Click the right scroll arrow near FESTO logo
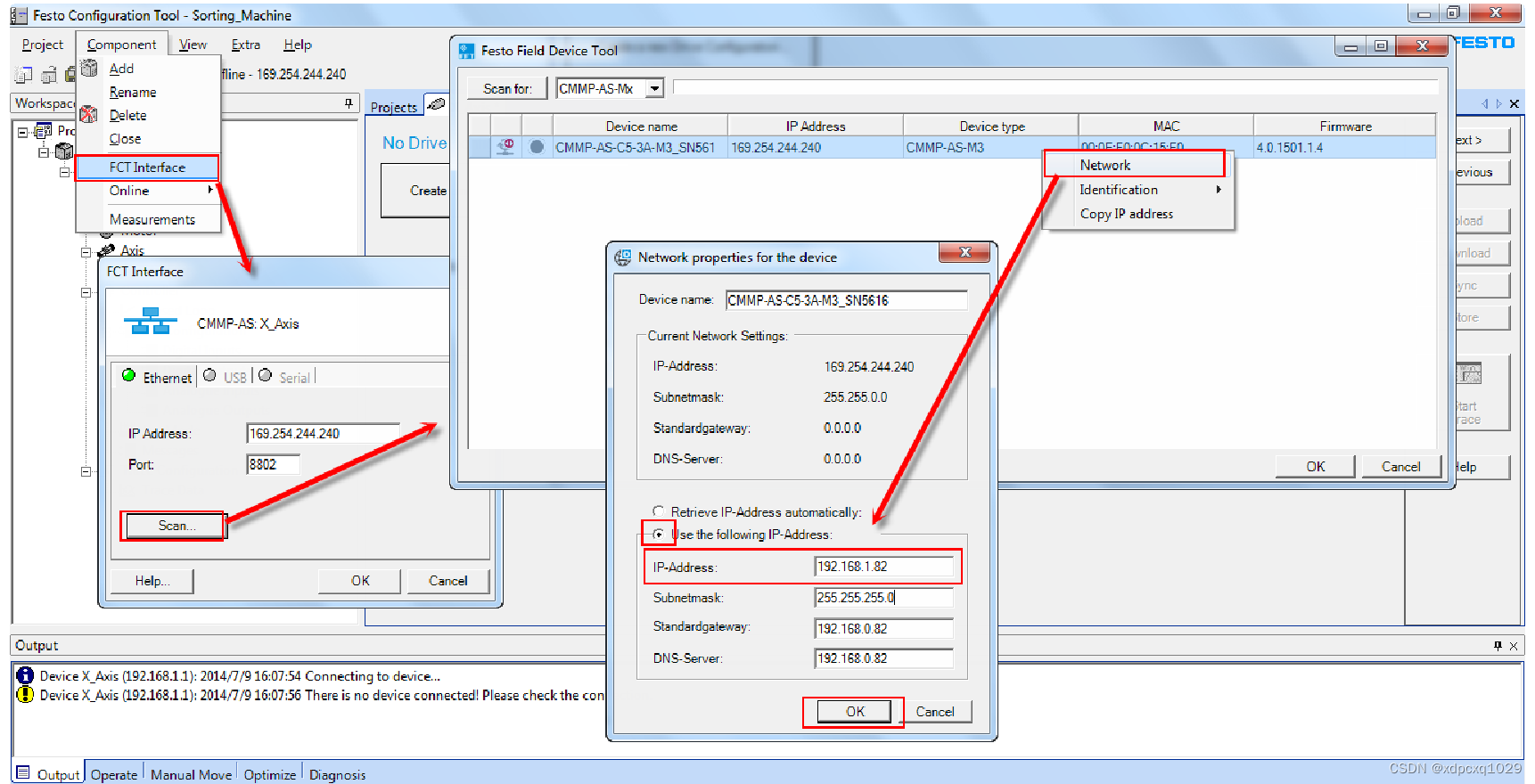 1499,104
